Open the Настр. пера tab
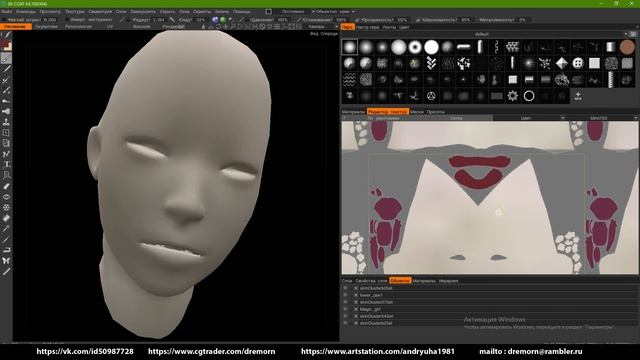The width and height of the screenshot is (640, 360). click(x=367, y=27)
